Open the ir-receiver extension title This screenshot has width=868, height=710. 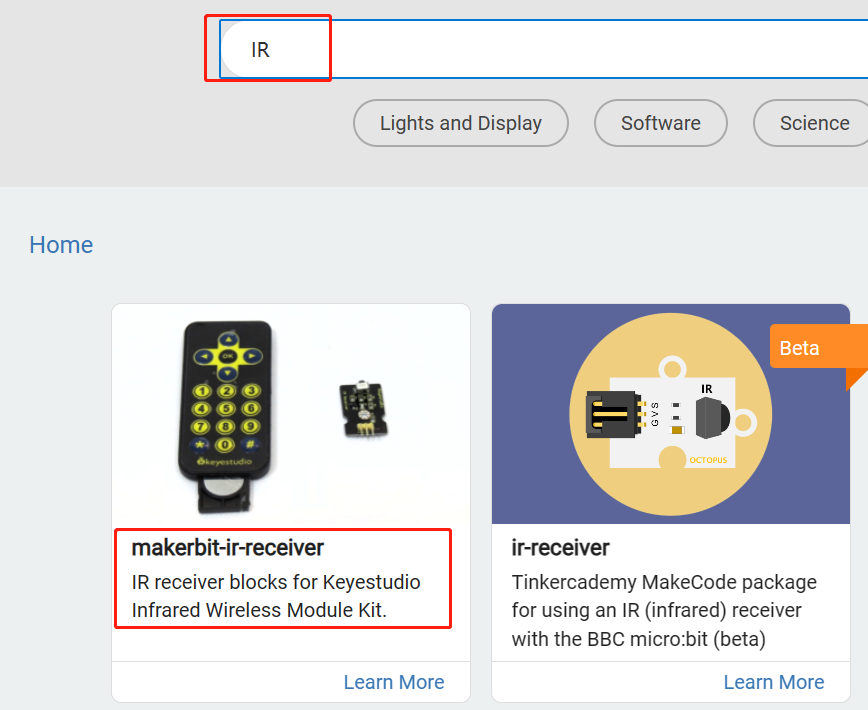[560, 548]
